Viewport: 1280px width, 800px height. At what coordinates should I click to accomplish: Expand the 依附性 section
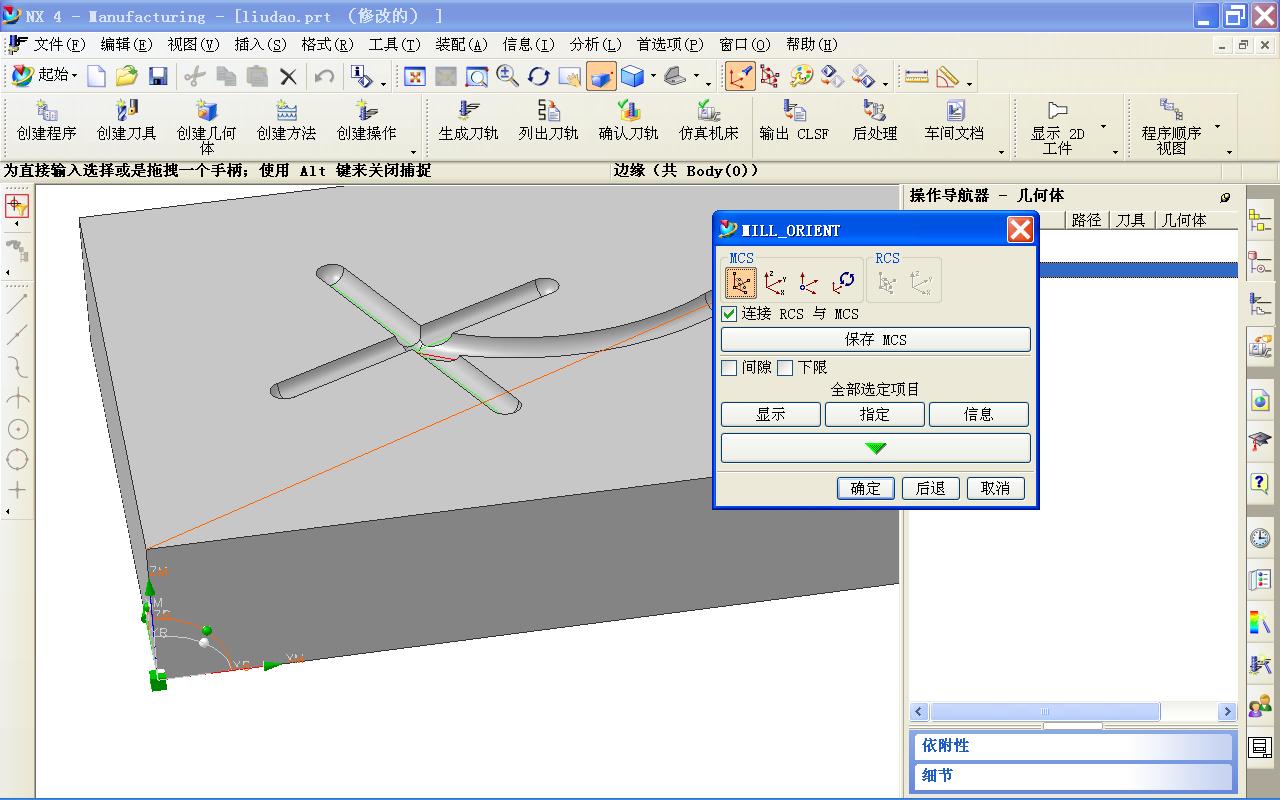tap(1073, 746)
